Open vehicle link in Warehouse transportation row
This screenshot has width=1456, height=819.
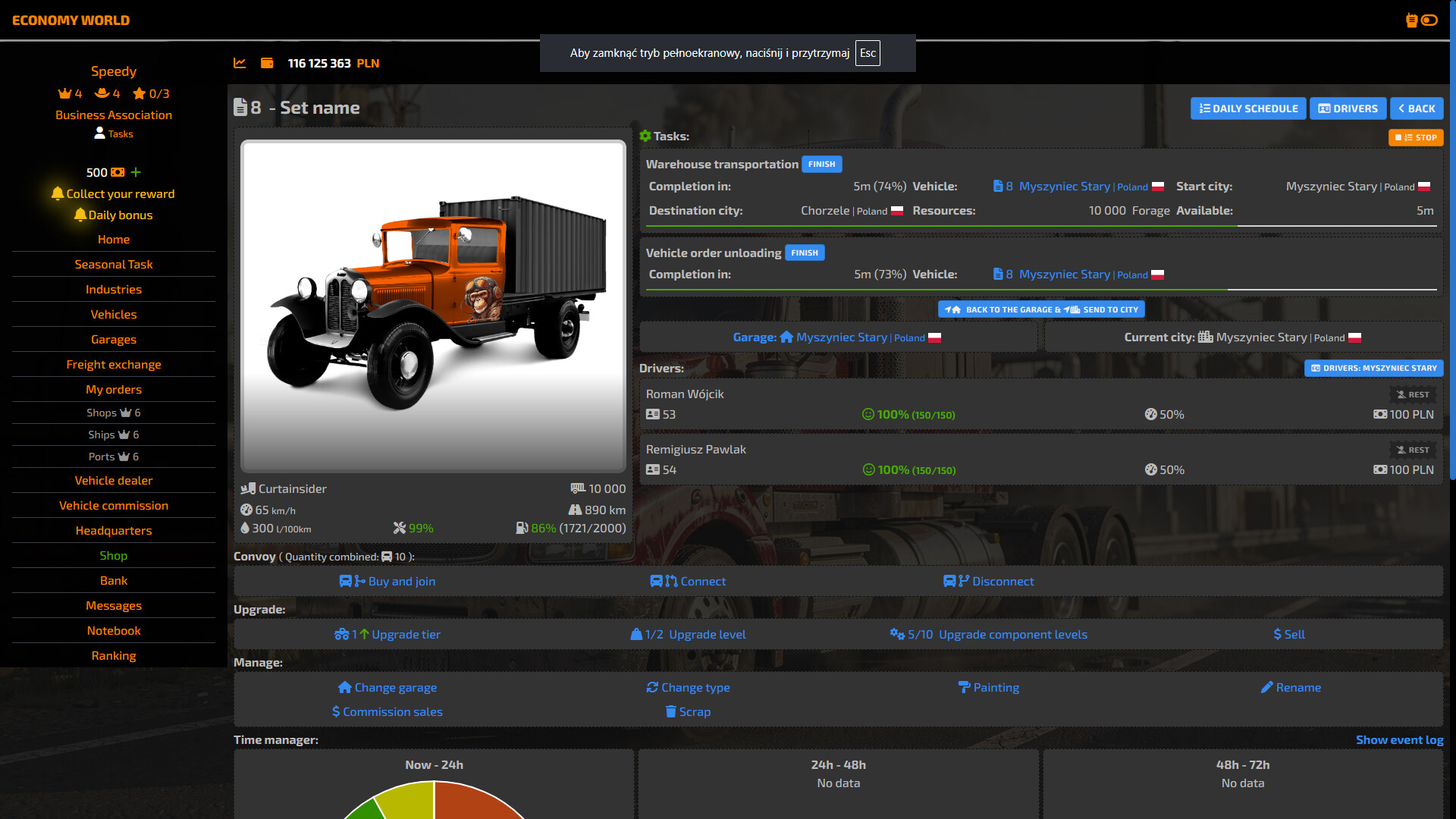click(x=1078, y=187)
